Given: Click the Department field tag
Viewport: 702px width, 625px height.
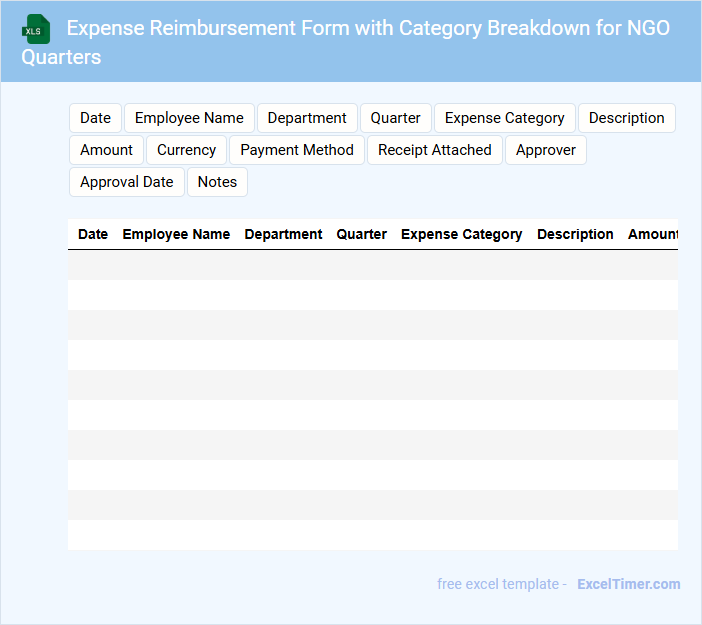Looking at the screenshot, I should point(307,118).
